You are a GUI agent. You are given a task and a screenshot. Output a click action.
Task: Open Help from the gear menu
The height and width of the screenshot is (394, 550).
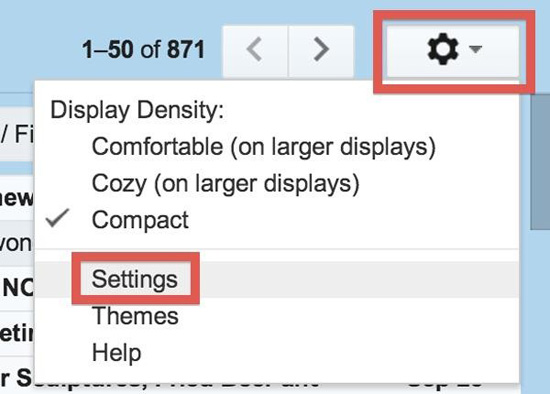(x=116, y=352)
